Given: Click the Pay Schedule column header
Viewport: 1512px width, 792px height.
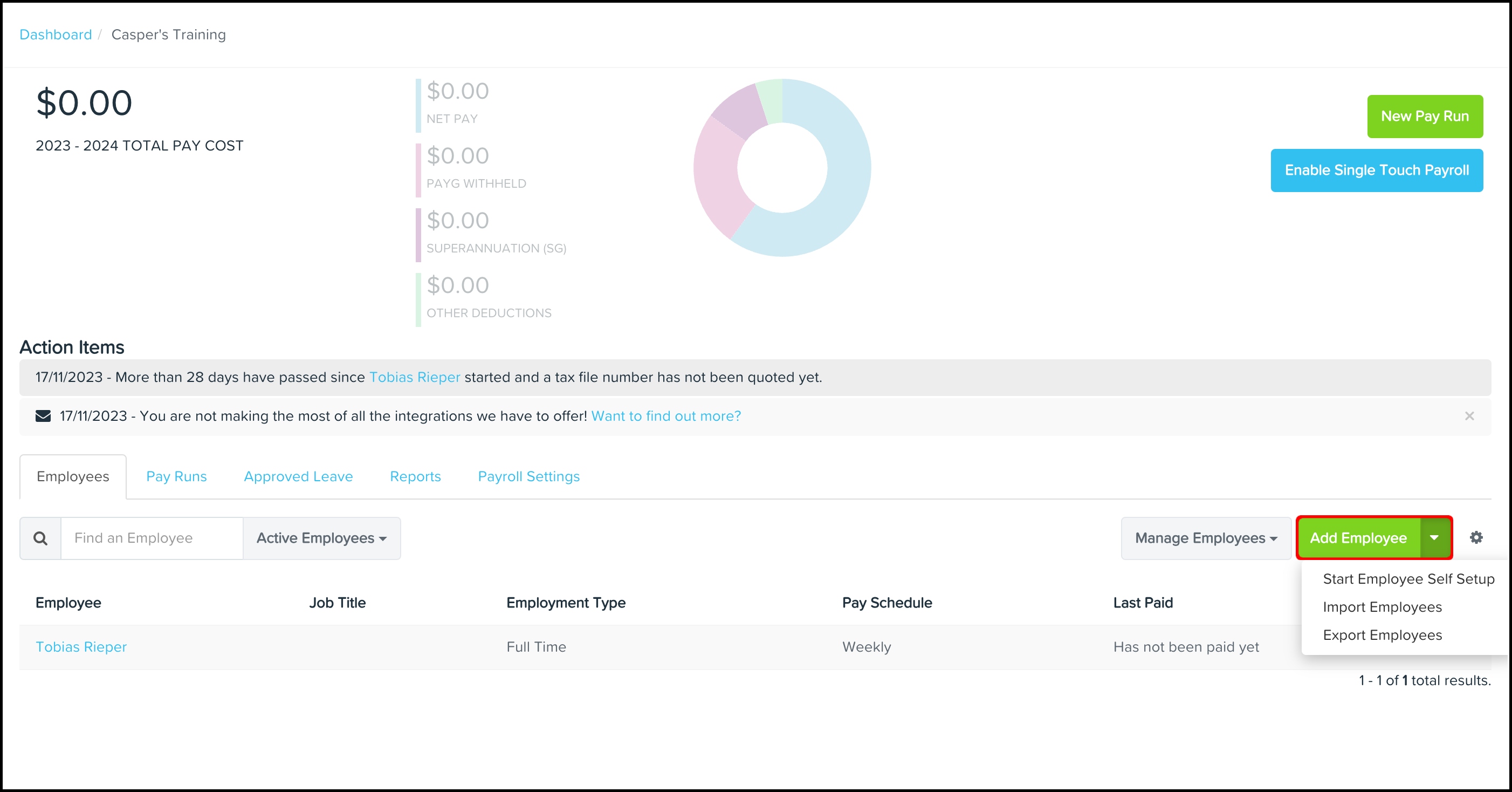Looking at the screenshot, I should [x=887, y=603].
